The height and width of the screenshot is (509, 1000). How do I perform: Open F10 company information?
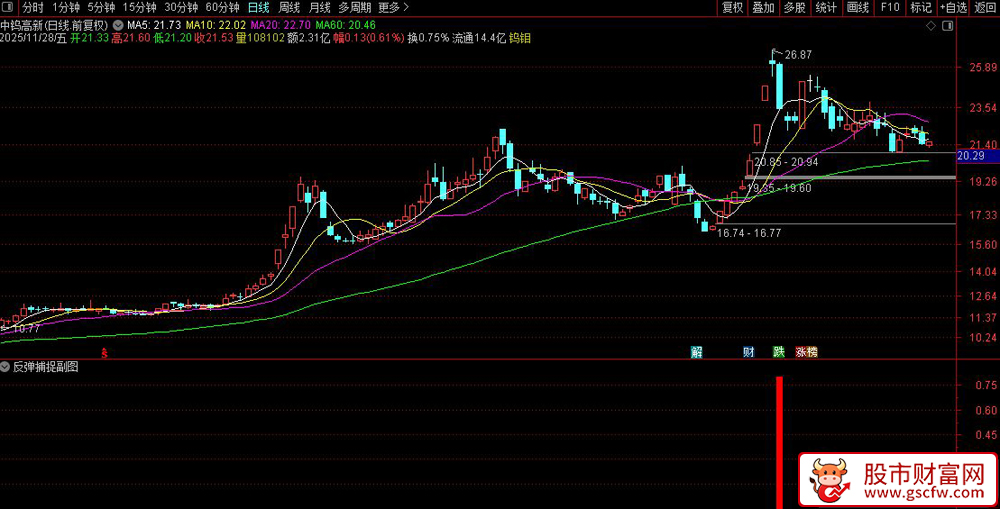click(890, 8)
